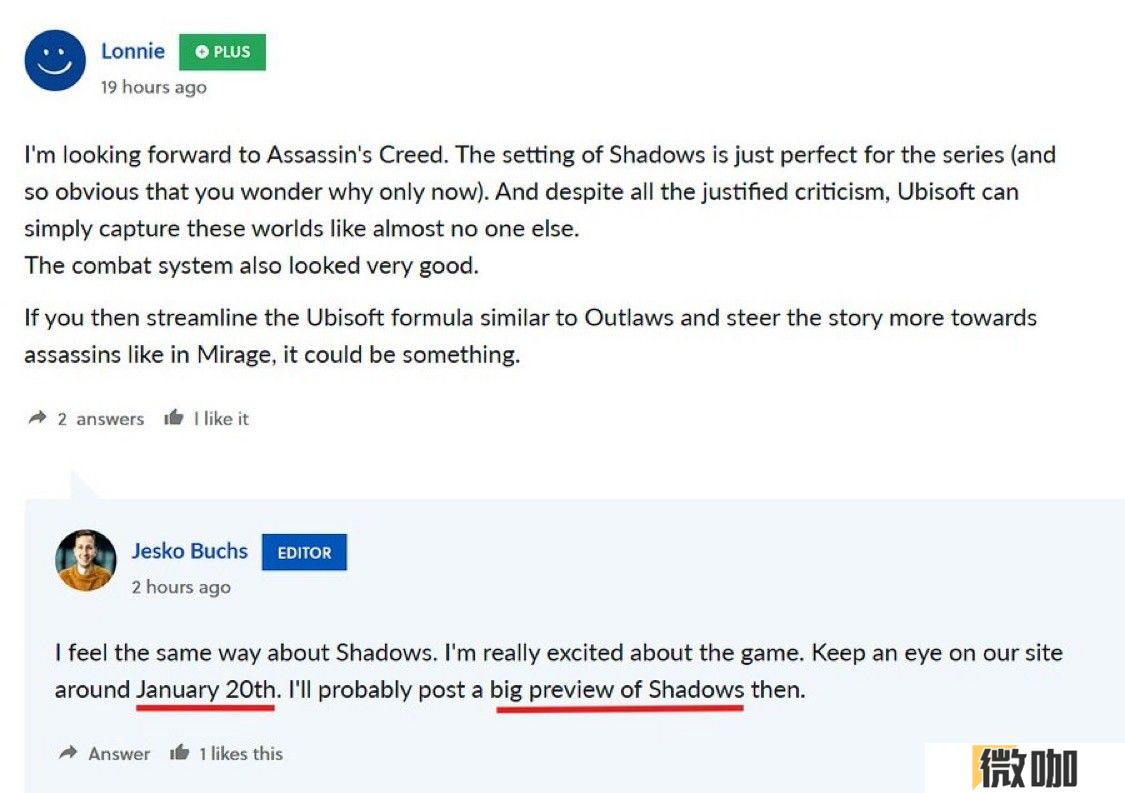Click the watermark logo in the corner

pyautogui.click(x=1025, y=767)
